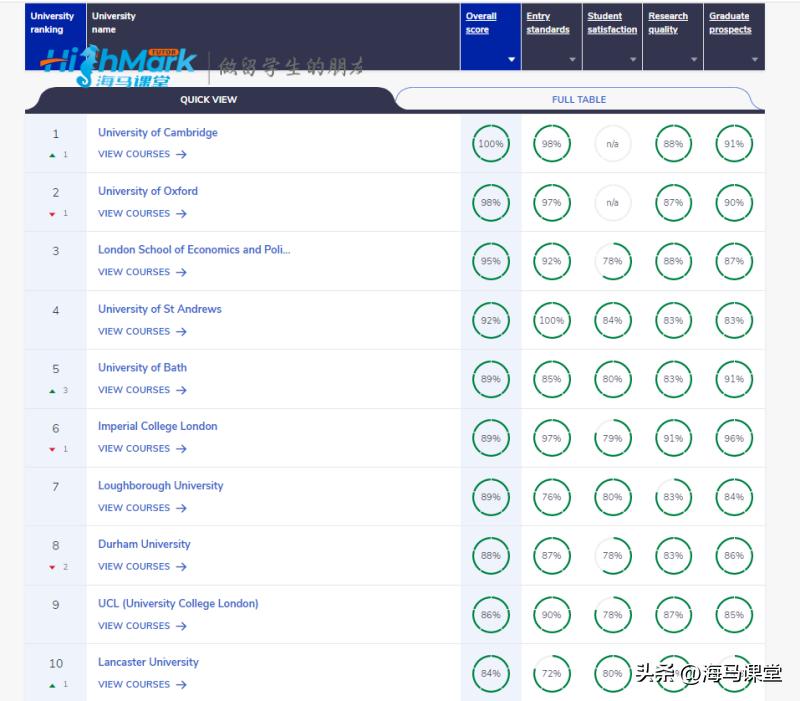Click Bath green up rank-change arrow
Viewport: 800px width, 701px height.
[52, 391]
